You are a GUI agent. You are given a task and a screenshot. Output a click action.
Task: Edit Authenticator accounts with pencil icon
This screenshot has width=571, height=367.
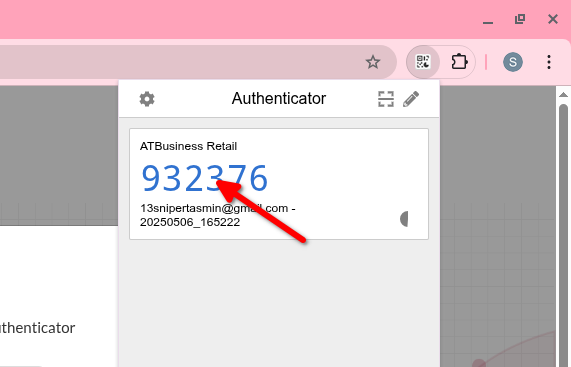click(411, 99)
